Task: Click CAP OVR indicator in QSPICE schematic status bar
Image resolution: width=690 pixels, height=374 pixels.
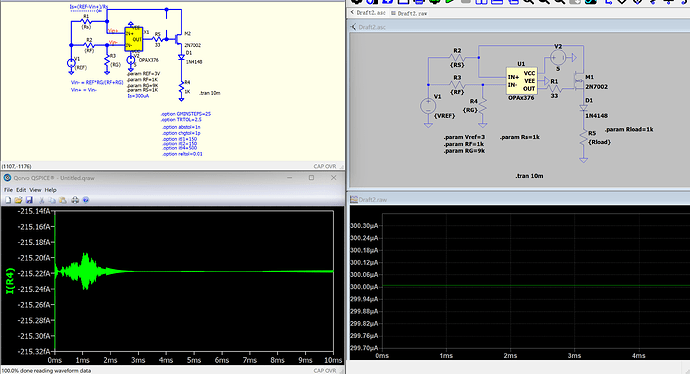Action: point(325,166)
